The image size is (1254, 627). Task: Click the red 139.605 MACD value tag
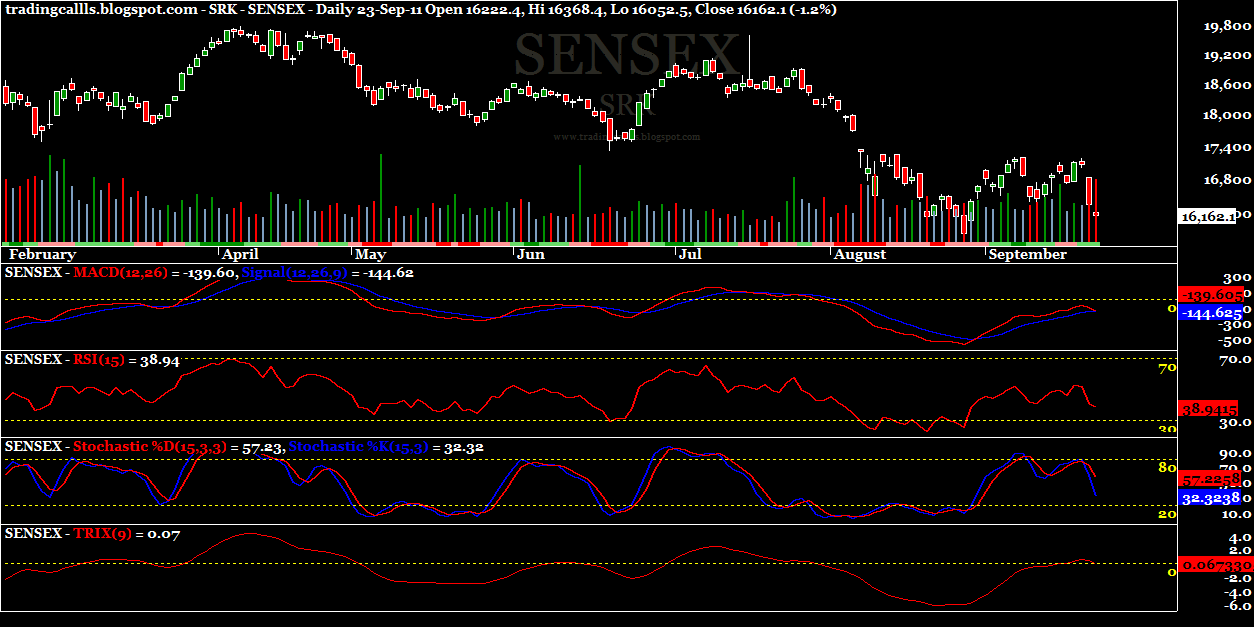click(x=1210, y=296)
